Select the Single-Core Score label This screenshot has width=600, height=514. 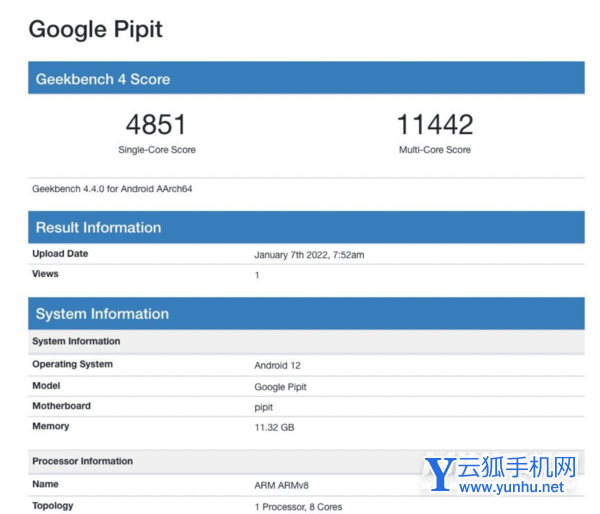[157, 150]
